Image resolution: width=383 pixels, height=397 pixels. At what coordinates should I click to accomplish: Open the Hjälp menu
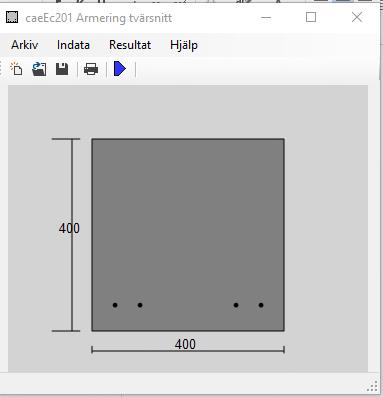(184, 45)
